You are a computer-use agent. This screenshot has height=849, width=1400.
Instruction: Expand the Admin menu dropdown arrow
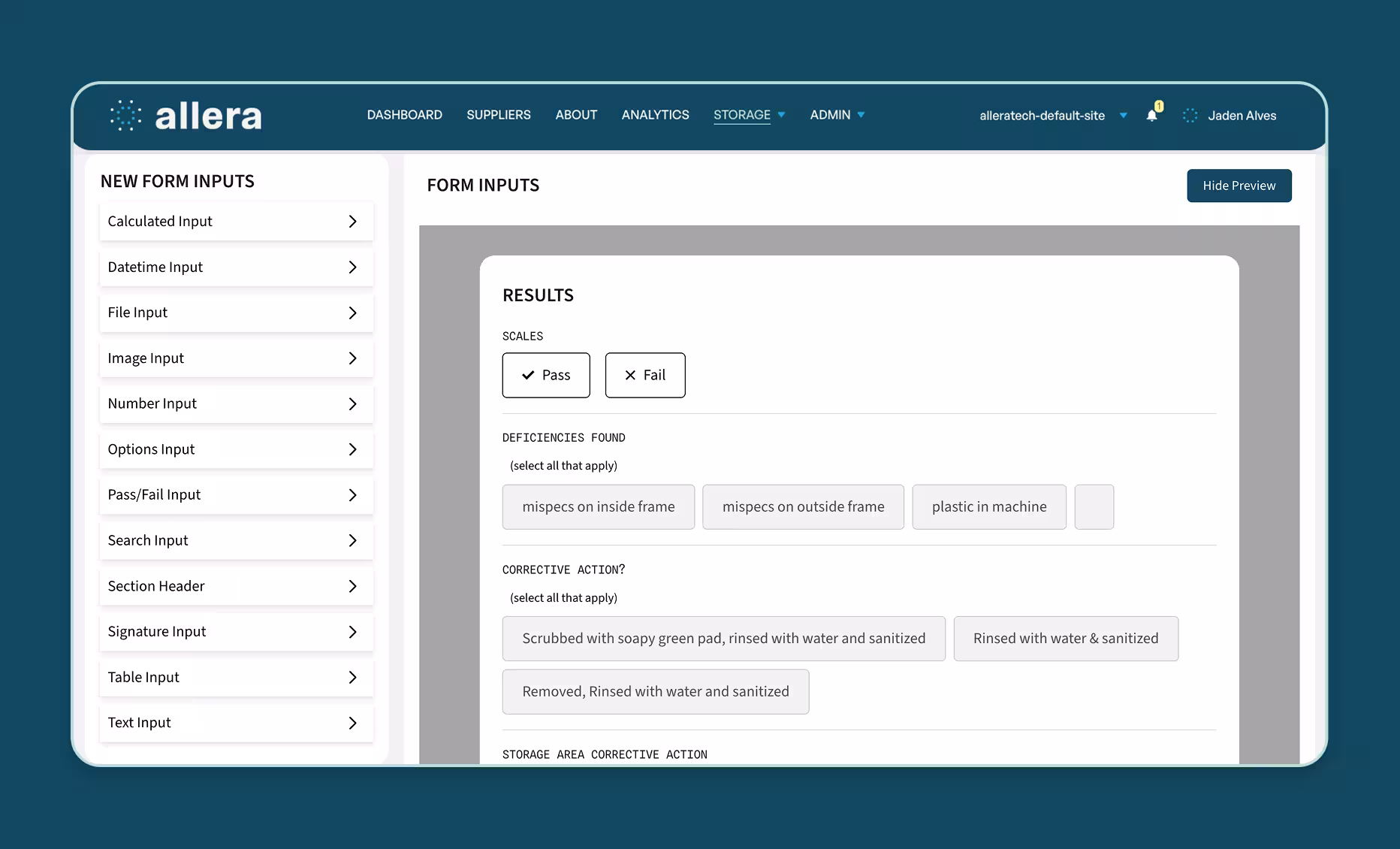(x=861, y=115)
